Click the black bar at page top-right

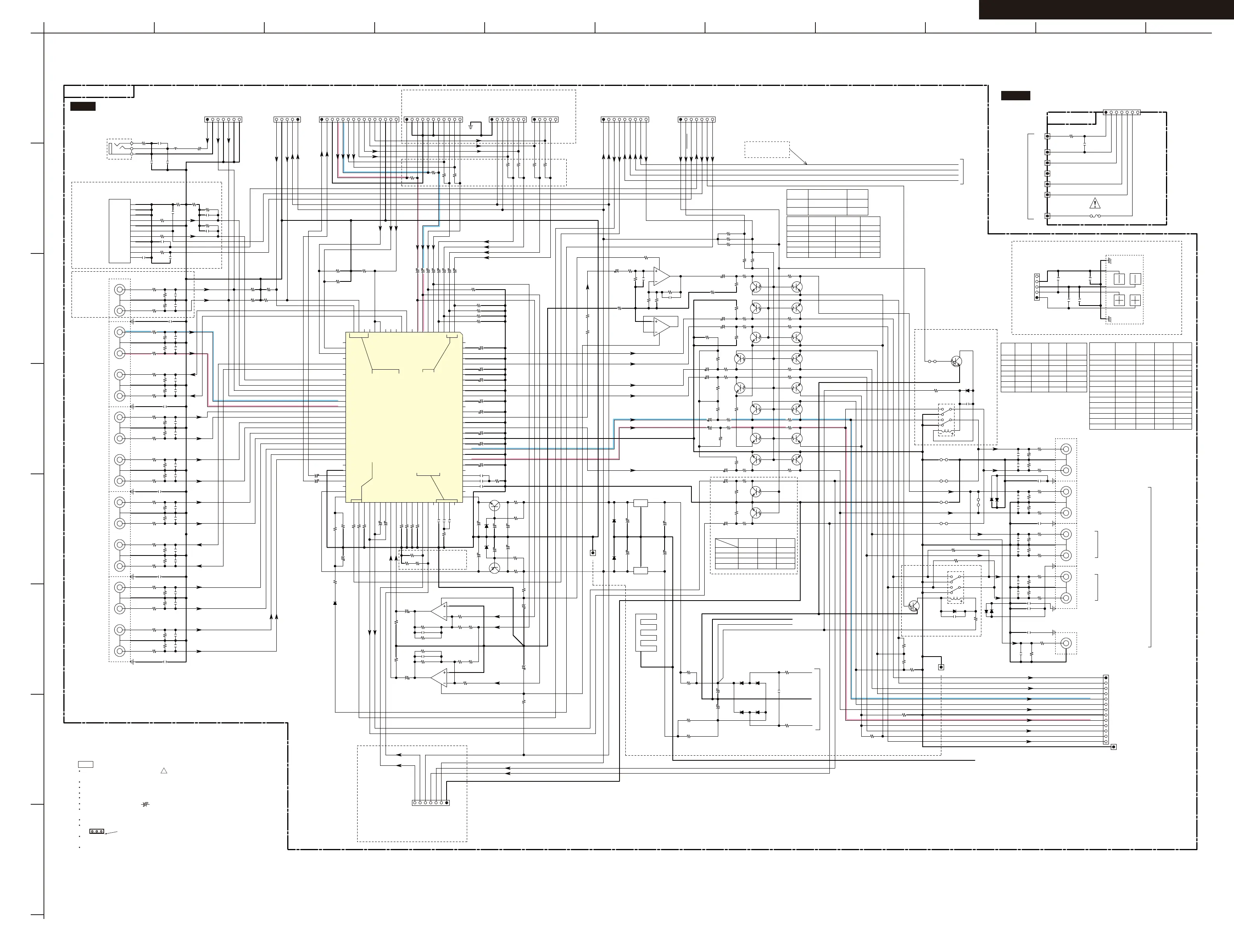point(1106,10)
